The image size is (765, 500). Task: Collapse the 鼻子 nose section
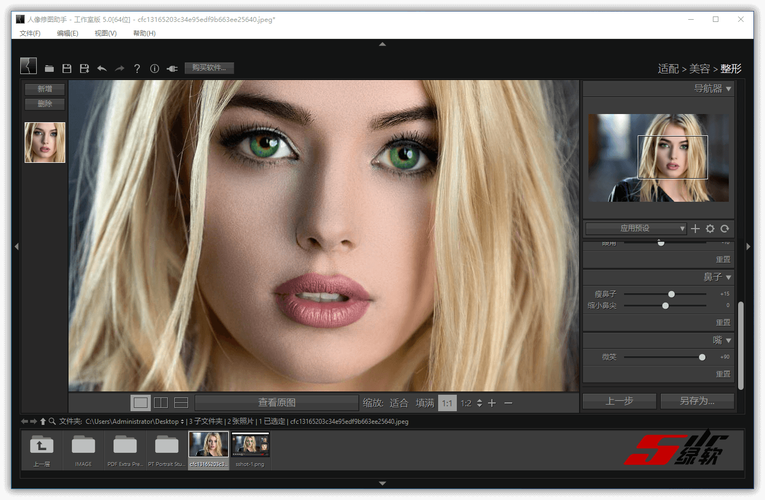coord(728,278)
